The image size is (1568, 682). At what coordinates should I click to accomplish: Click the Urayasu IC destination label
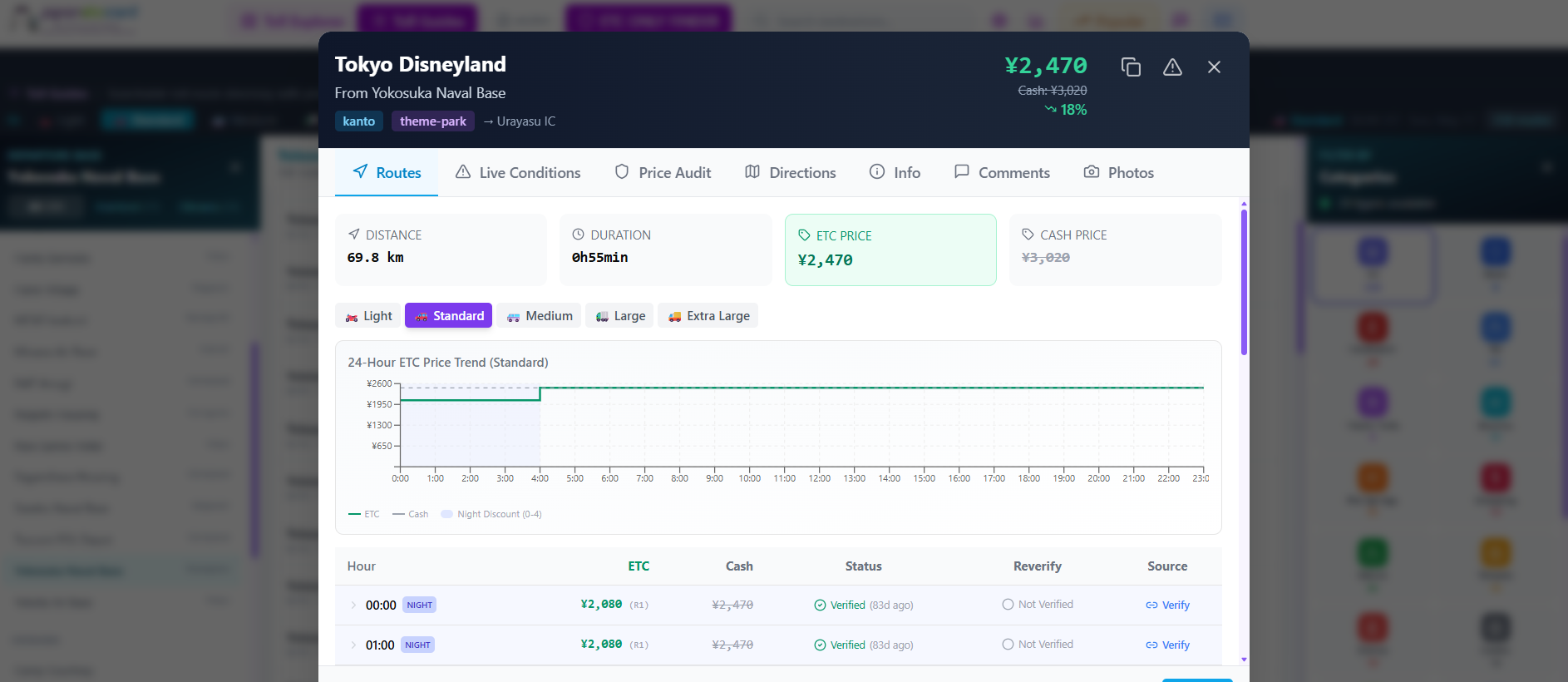pos(520,121)
